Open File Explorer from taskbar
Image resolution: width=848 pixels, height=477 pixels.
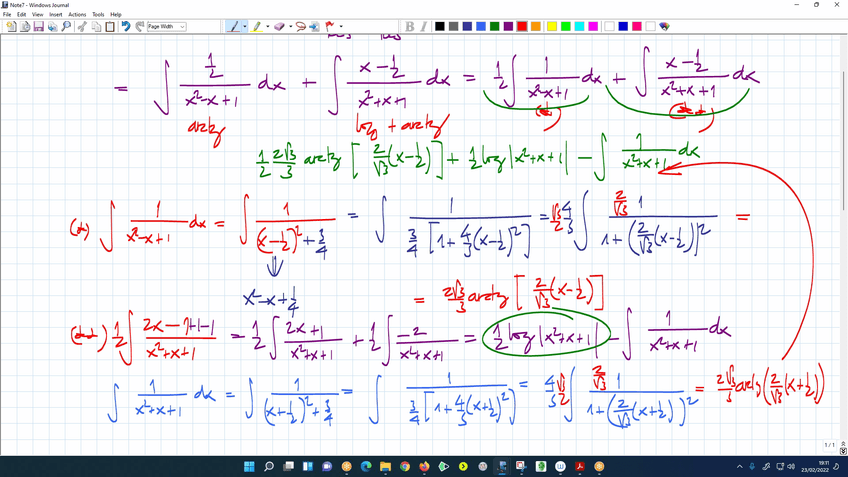(x=386, y=467)
